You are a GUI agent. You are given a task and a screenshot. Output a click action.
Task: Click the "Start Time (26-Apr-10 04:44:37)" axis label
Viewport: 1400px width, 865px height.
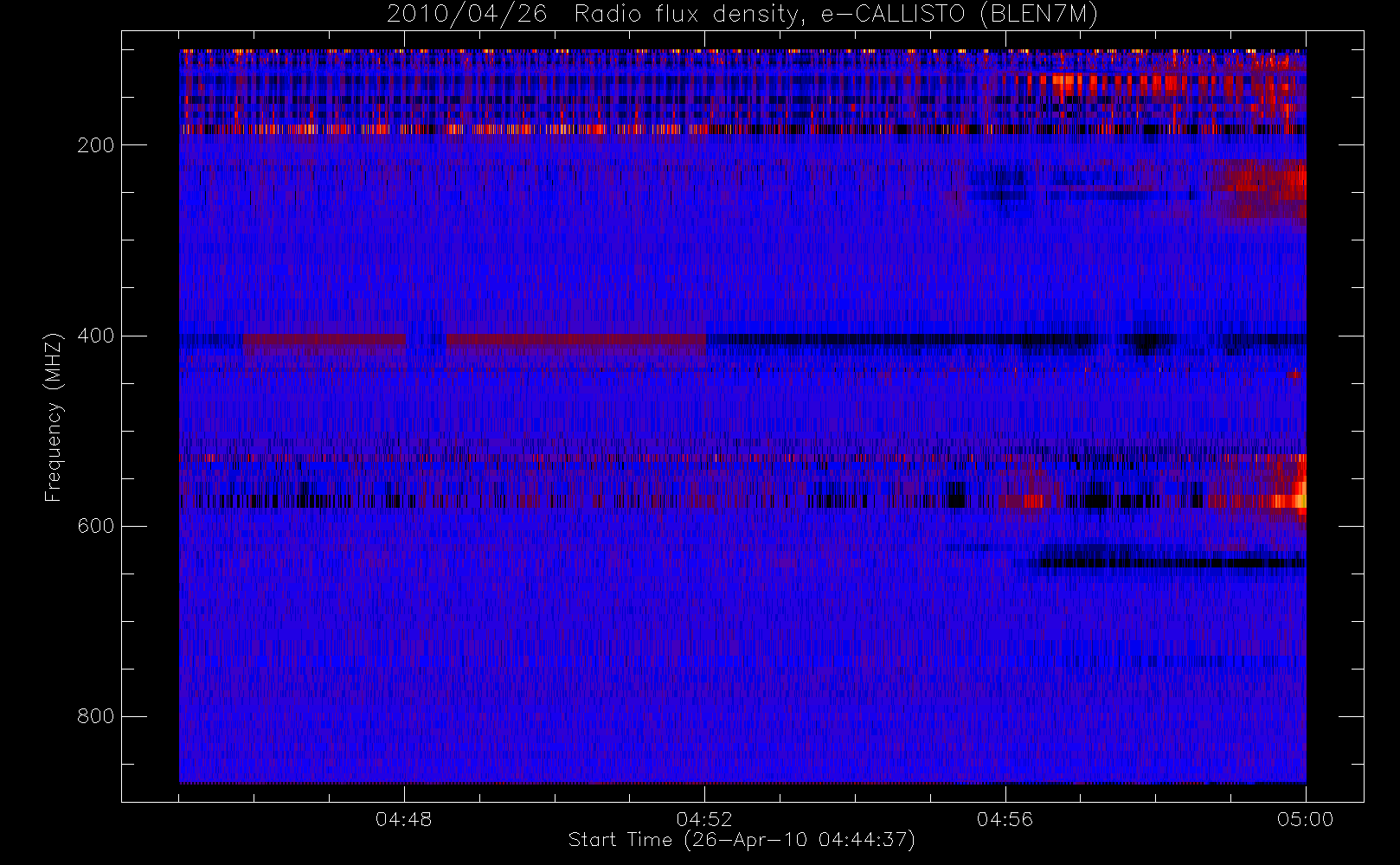[742, 840]
